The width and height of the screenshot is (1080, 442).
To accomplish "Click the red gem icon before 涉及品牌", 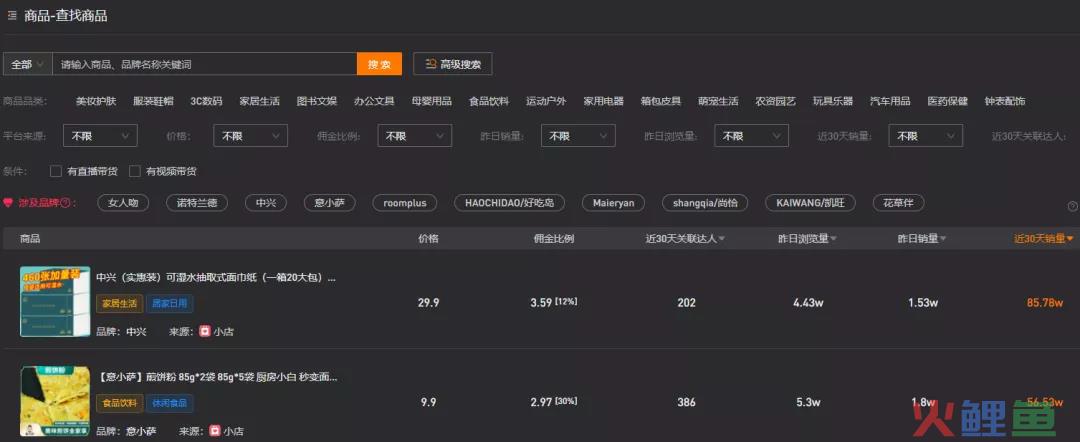I will (8, 203).
